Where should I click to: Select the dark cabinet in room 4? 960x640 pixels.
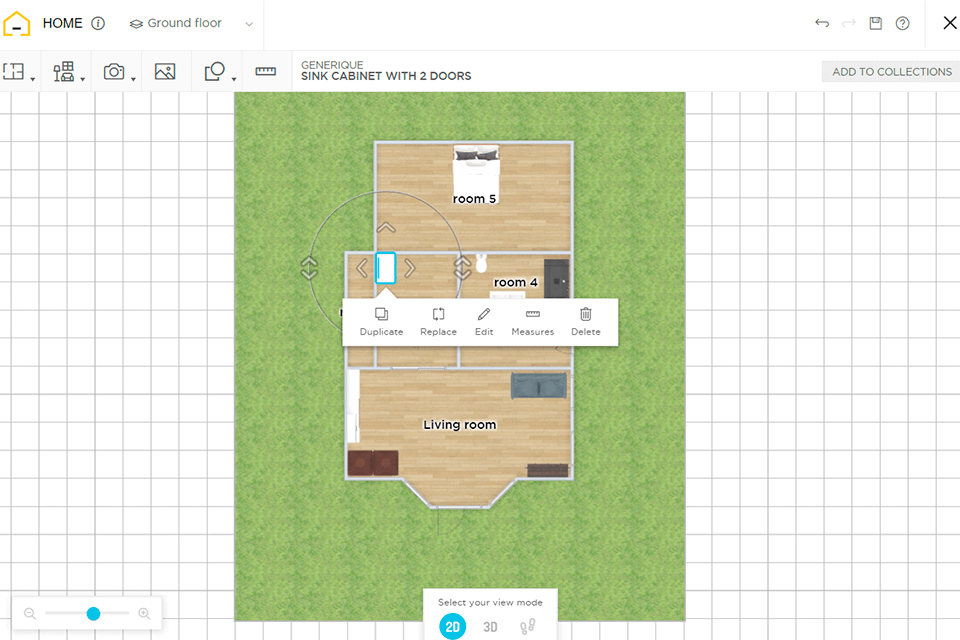click(557, 279)
